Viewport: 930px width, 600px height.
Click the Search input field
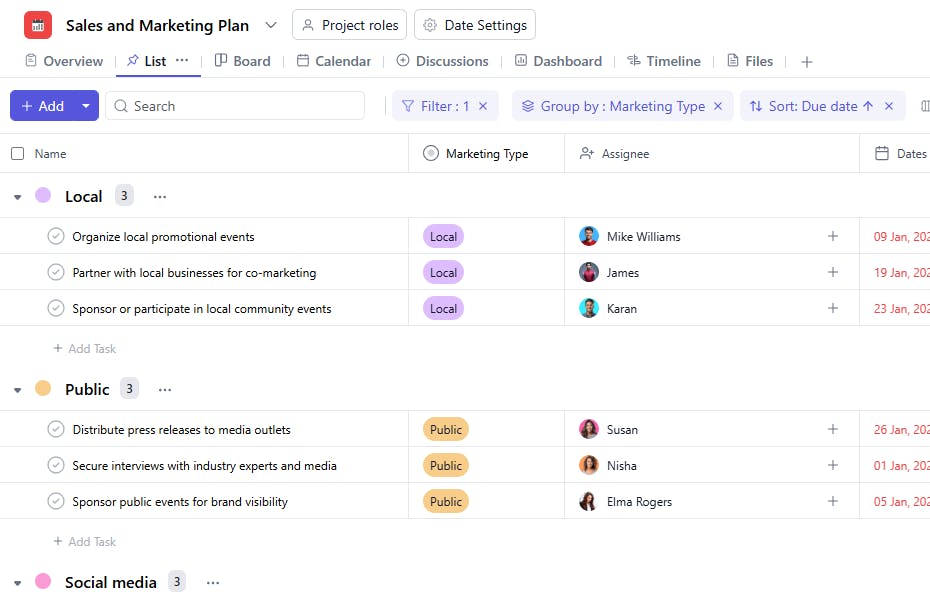(240, 106)
